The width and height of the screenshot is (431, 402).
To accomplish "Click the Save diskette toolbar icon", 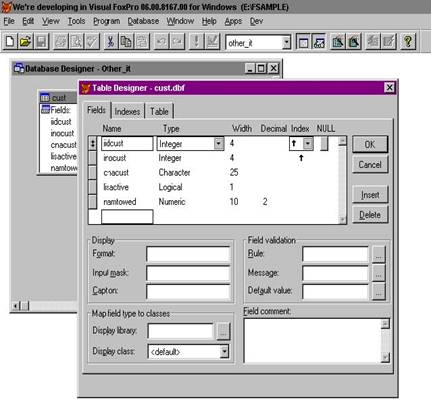I will (x=41, y=42).
